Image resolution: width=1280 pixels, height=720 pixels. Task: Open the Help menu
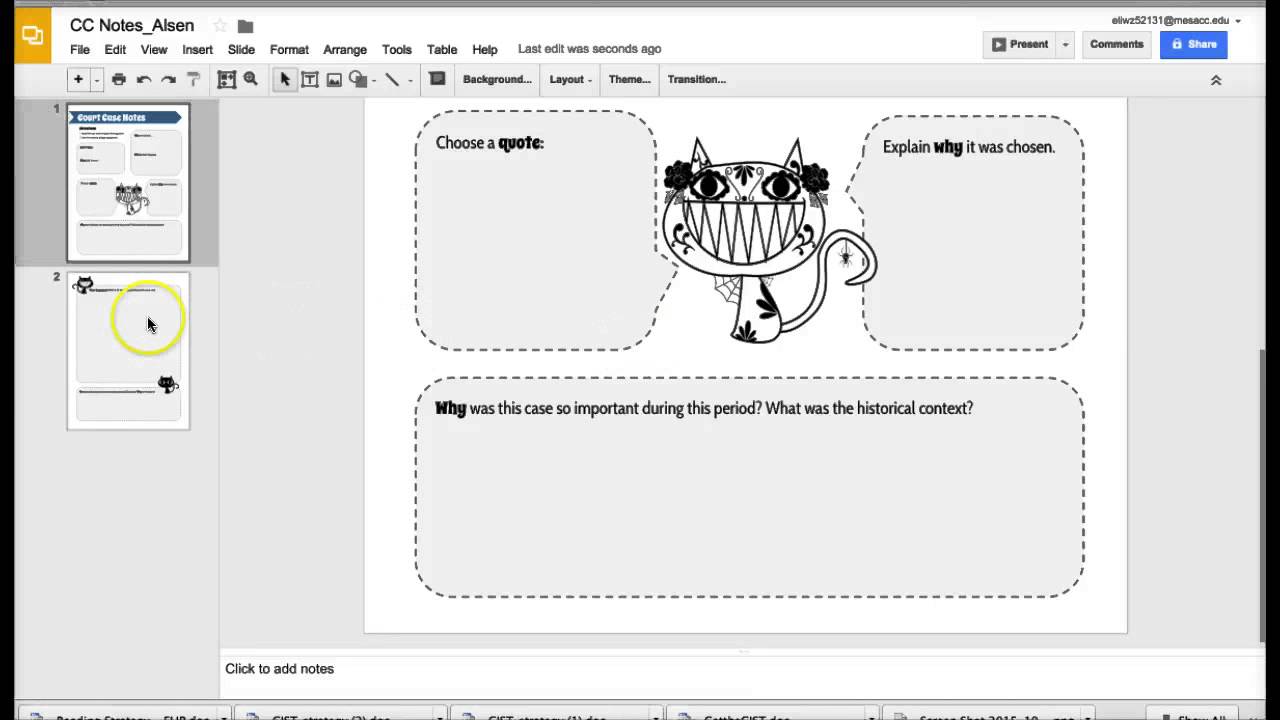point(485,49)
